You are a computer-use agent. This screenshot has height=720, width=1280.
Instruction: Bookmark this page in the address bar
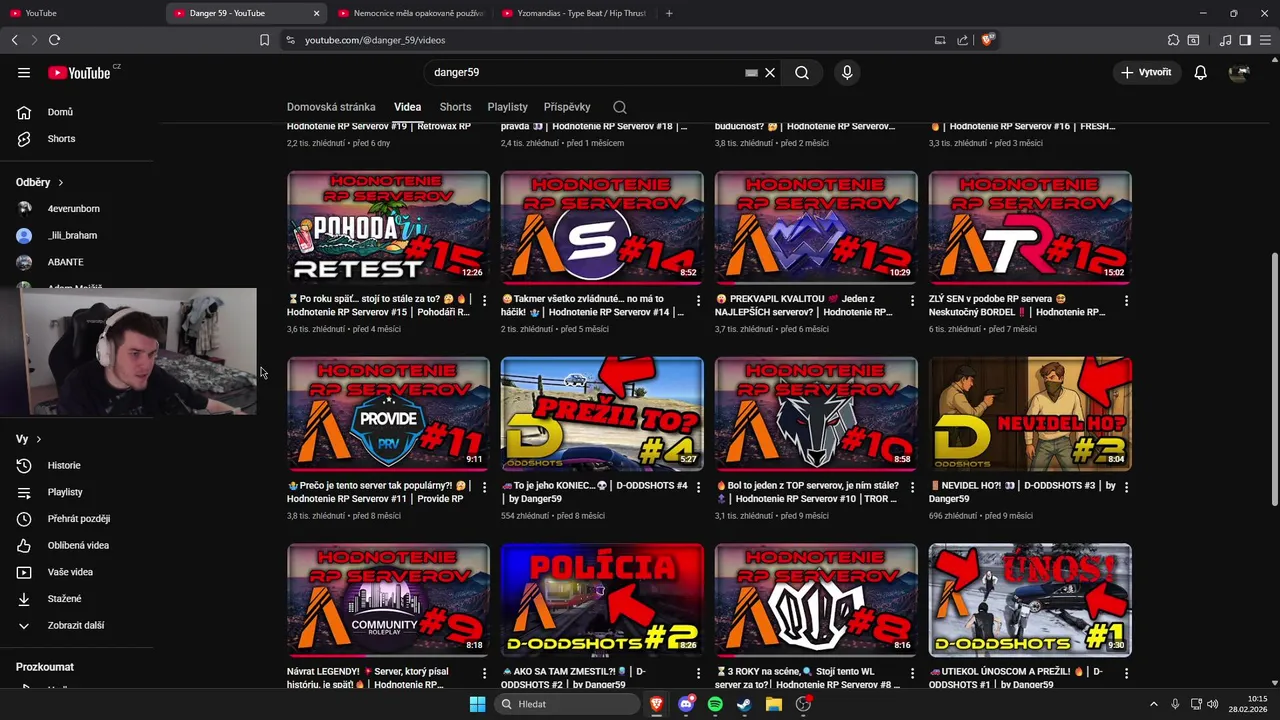pos(264,40)
